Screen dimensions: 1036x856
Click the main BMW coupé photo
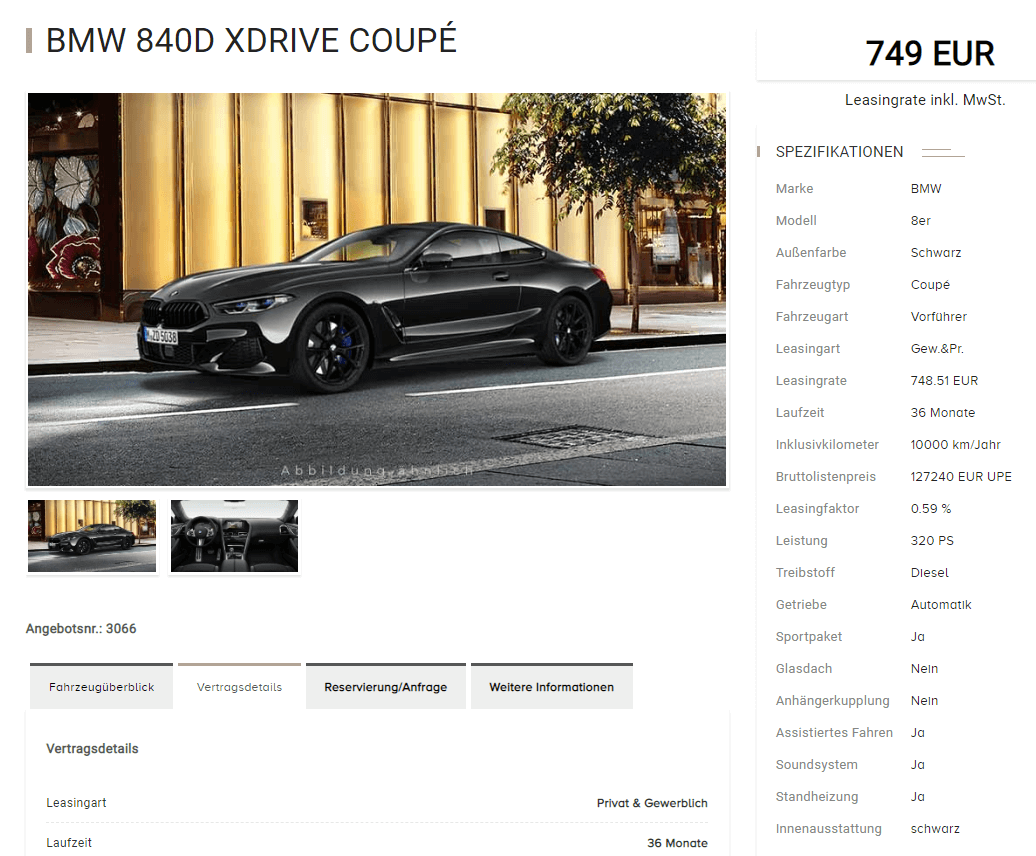point(377,289)
